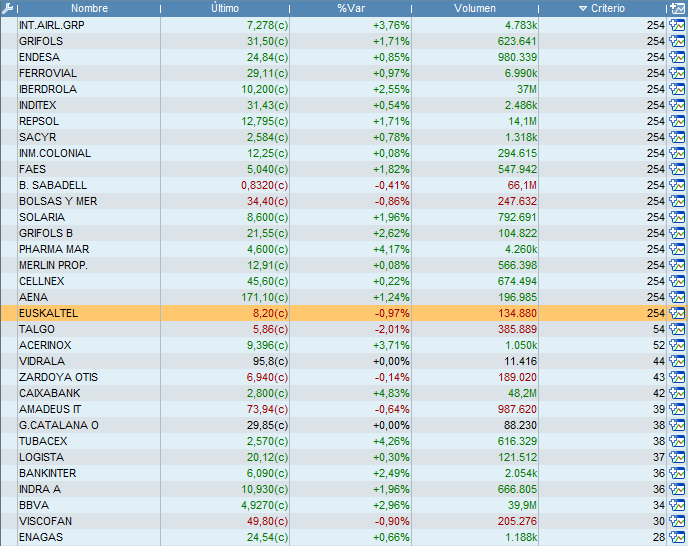Sort by the Nombre column header
Image resolution: width=688 pixels, height=546 pixels.
[89, 8]
